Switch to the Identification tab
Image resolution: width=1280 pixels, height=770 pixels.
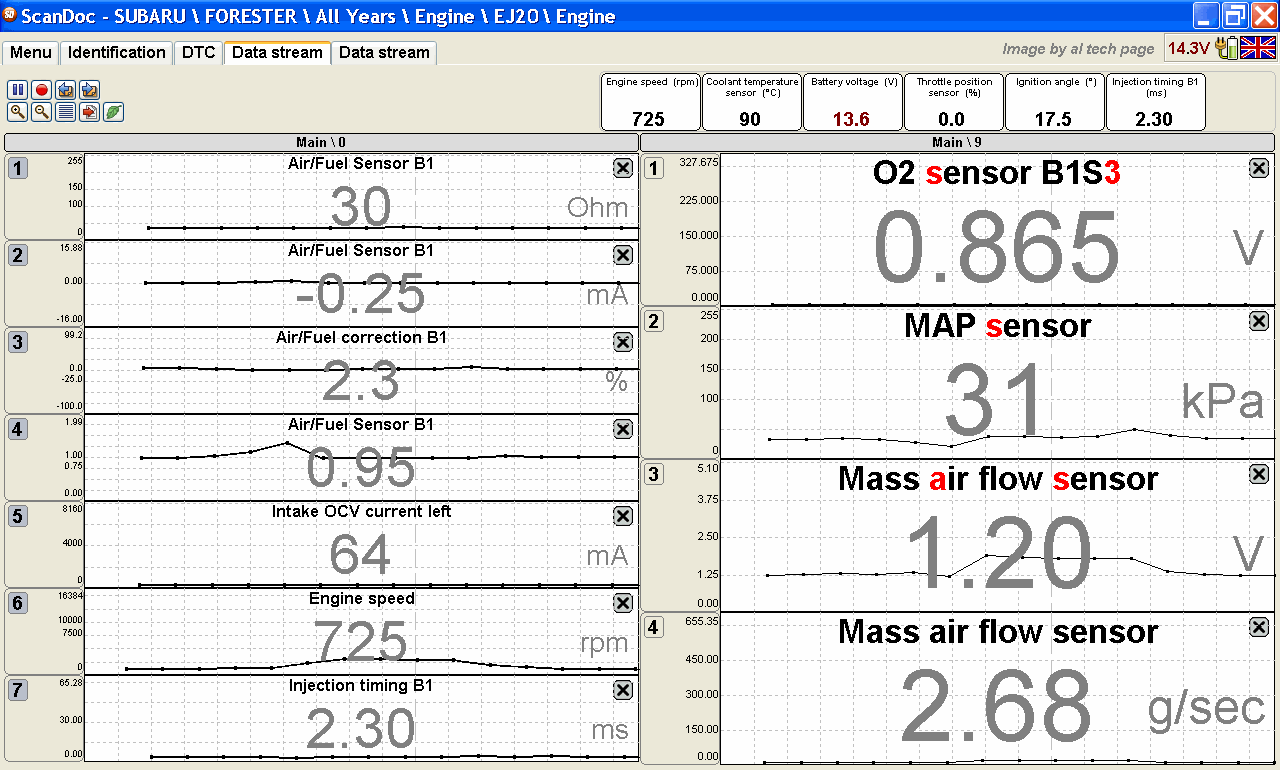click(x=116, y=52)
